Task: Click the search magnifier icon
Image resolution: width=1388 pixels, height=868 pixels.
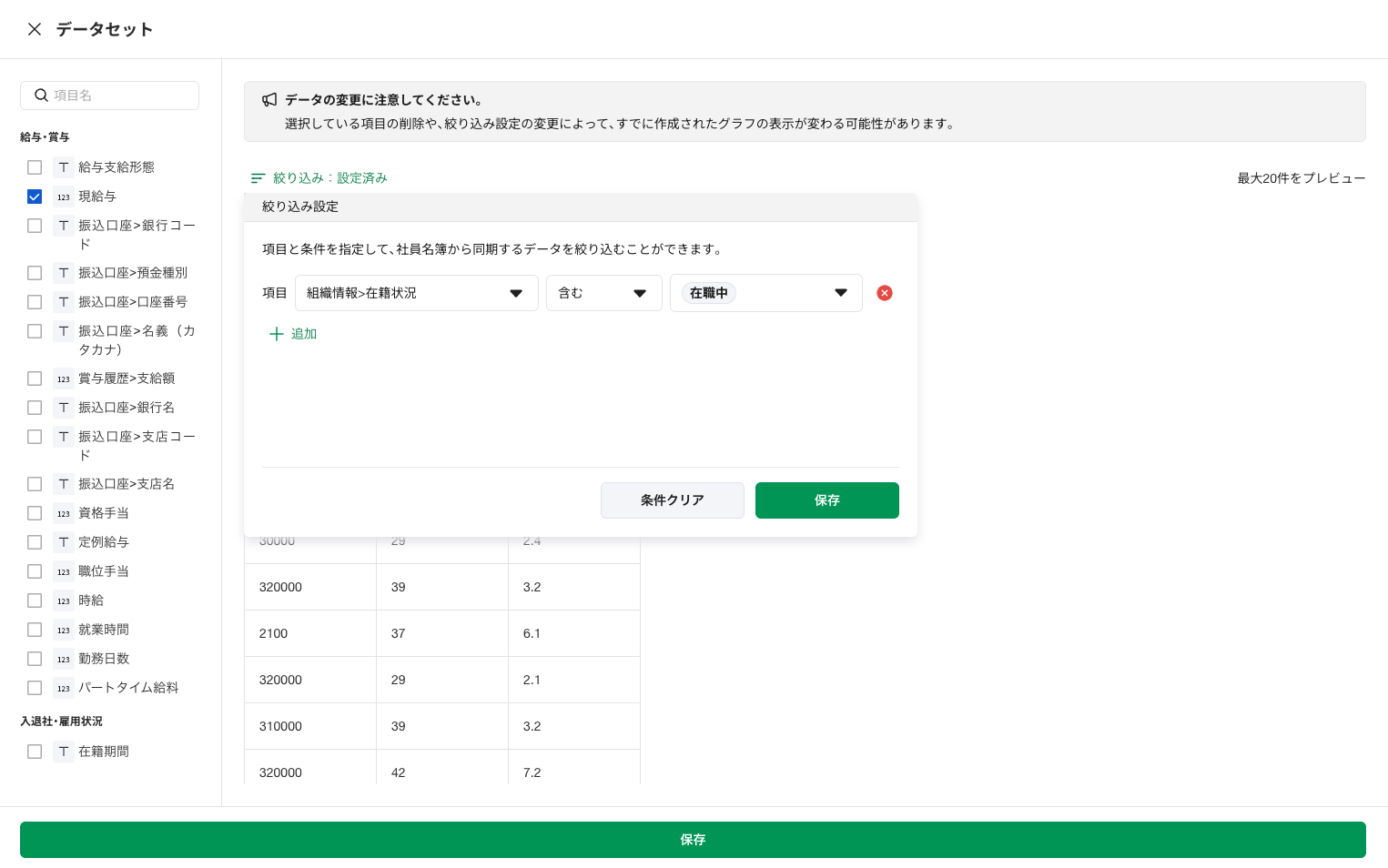Action: 41,96
